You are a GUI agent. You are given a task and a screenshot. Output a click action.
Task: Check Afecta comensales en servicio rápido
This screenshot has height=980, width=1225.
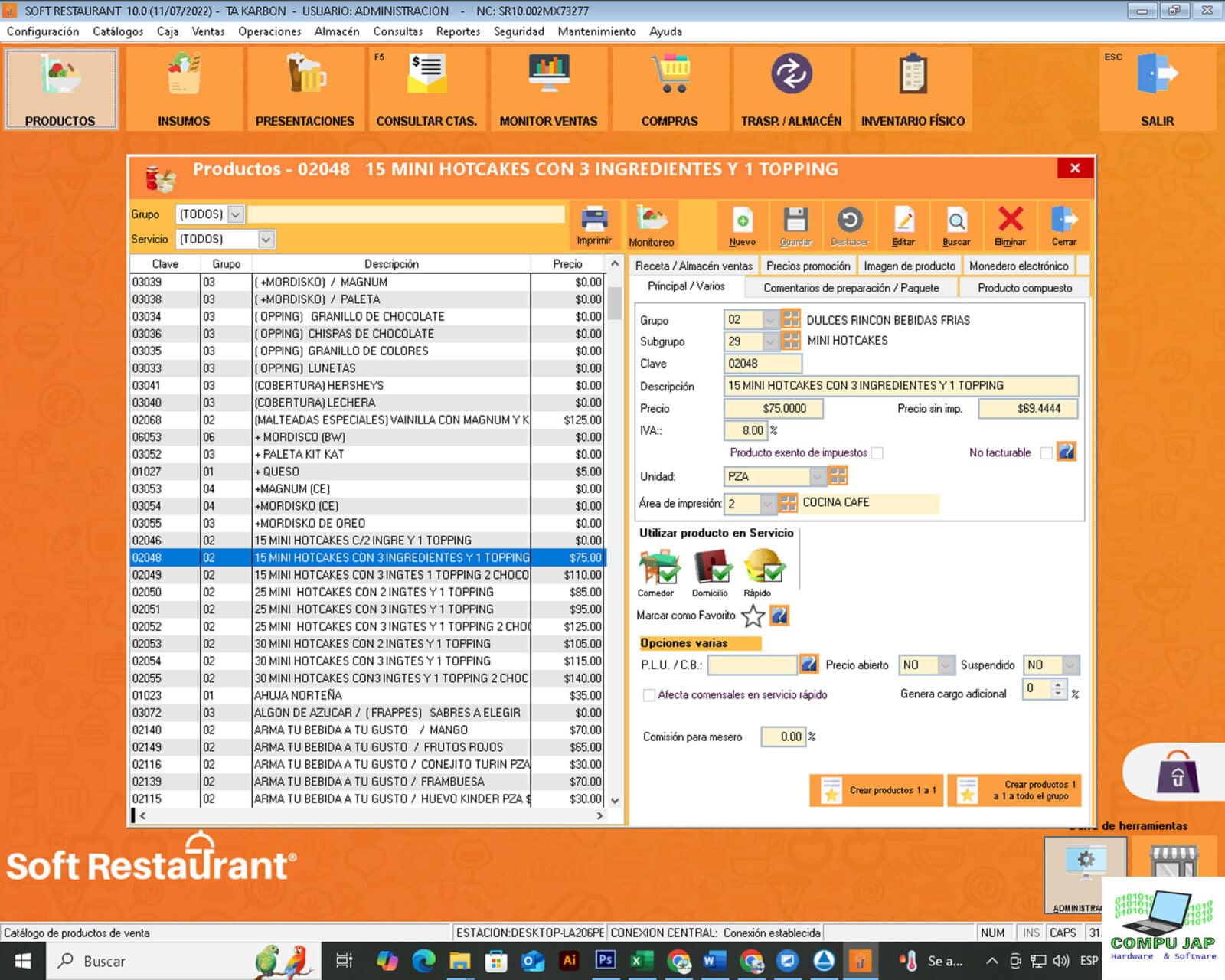[x=649, y=695]
